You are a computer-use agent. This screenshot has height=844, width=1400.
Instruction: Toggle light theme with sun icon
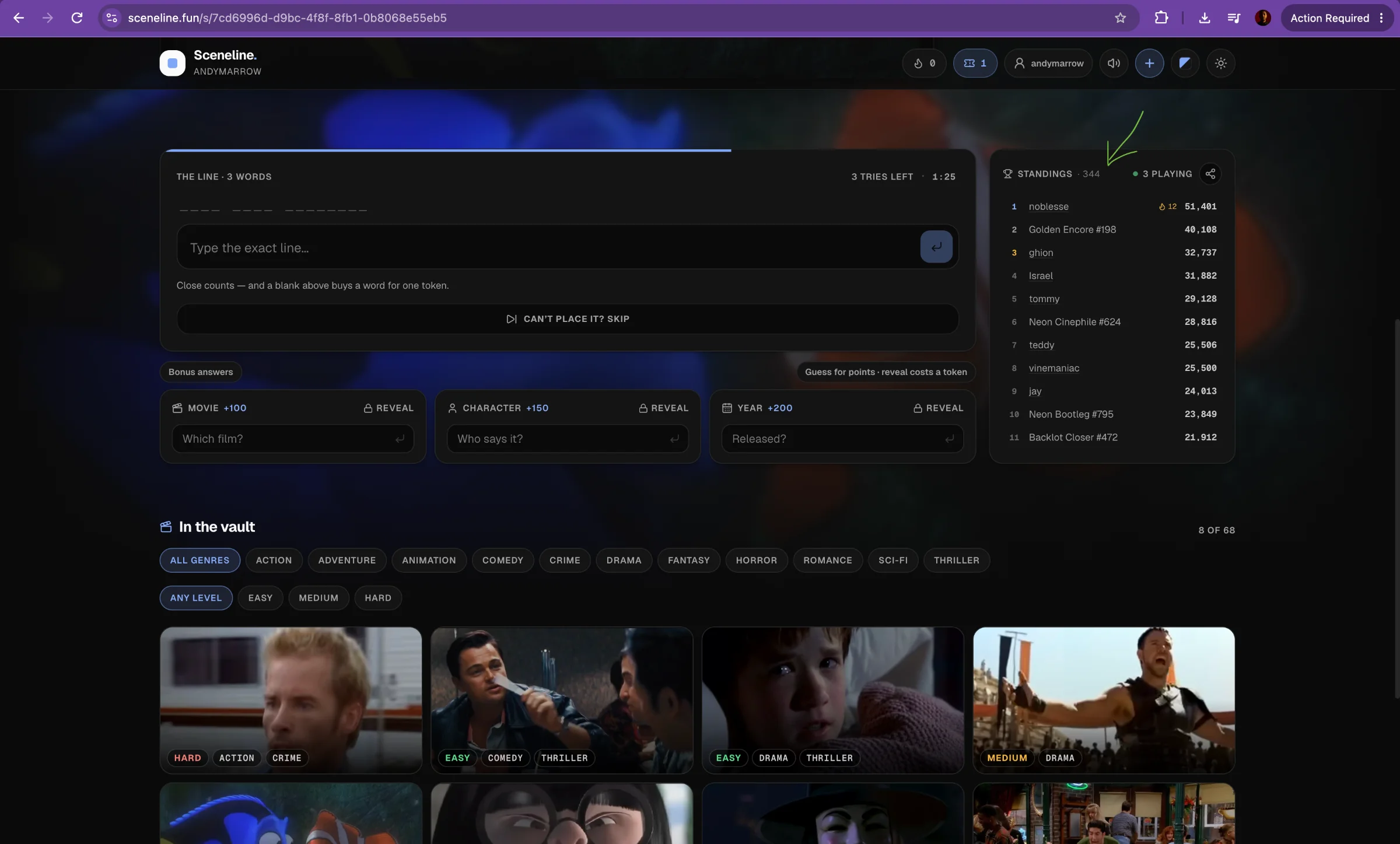[x=1220, y=63]
